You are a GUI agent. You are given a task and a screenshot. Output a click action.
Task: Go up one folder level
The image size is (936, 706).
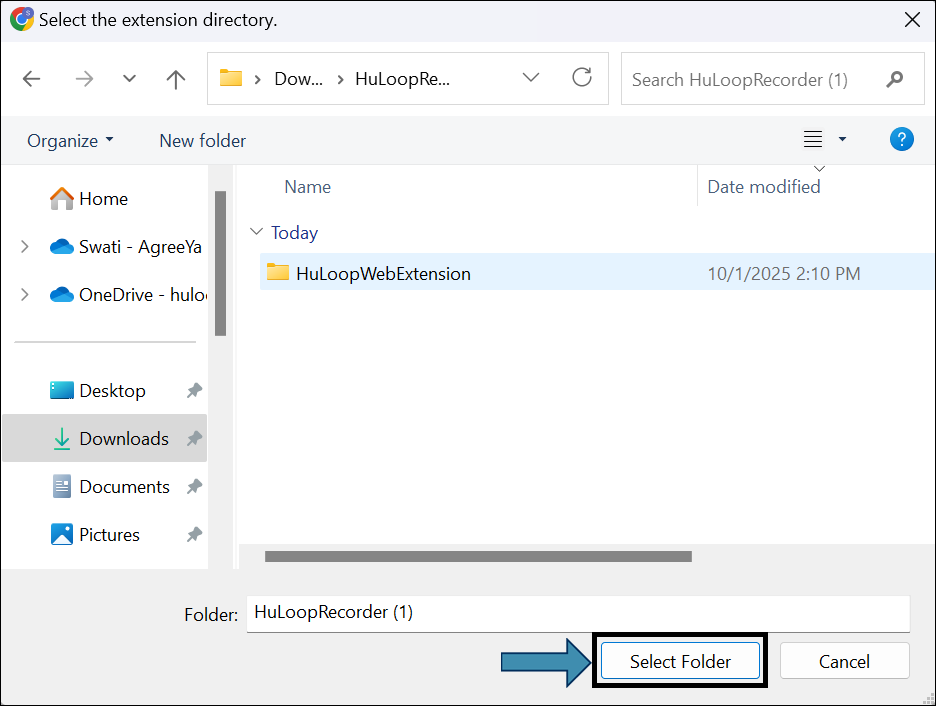click(x=176, y=79)
